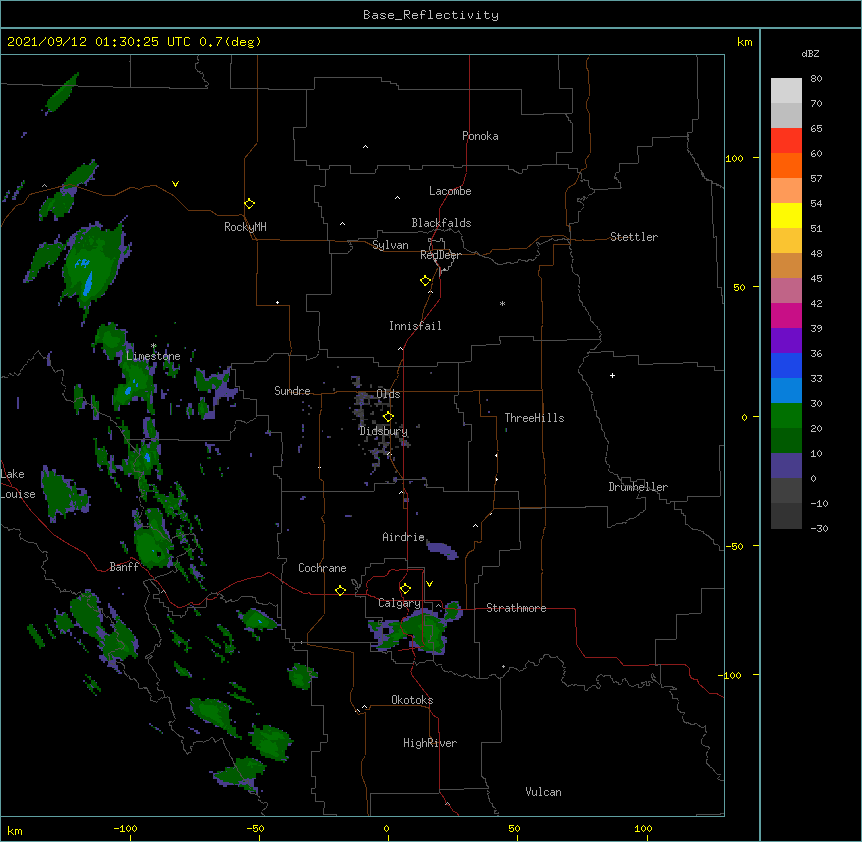Click the blue 36 dBZ legend swatch
Screen dimensions: 862x842
[x=786, y=365]
